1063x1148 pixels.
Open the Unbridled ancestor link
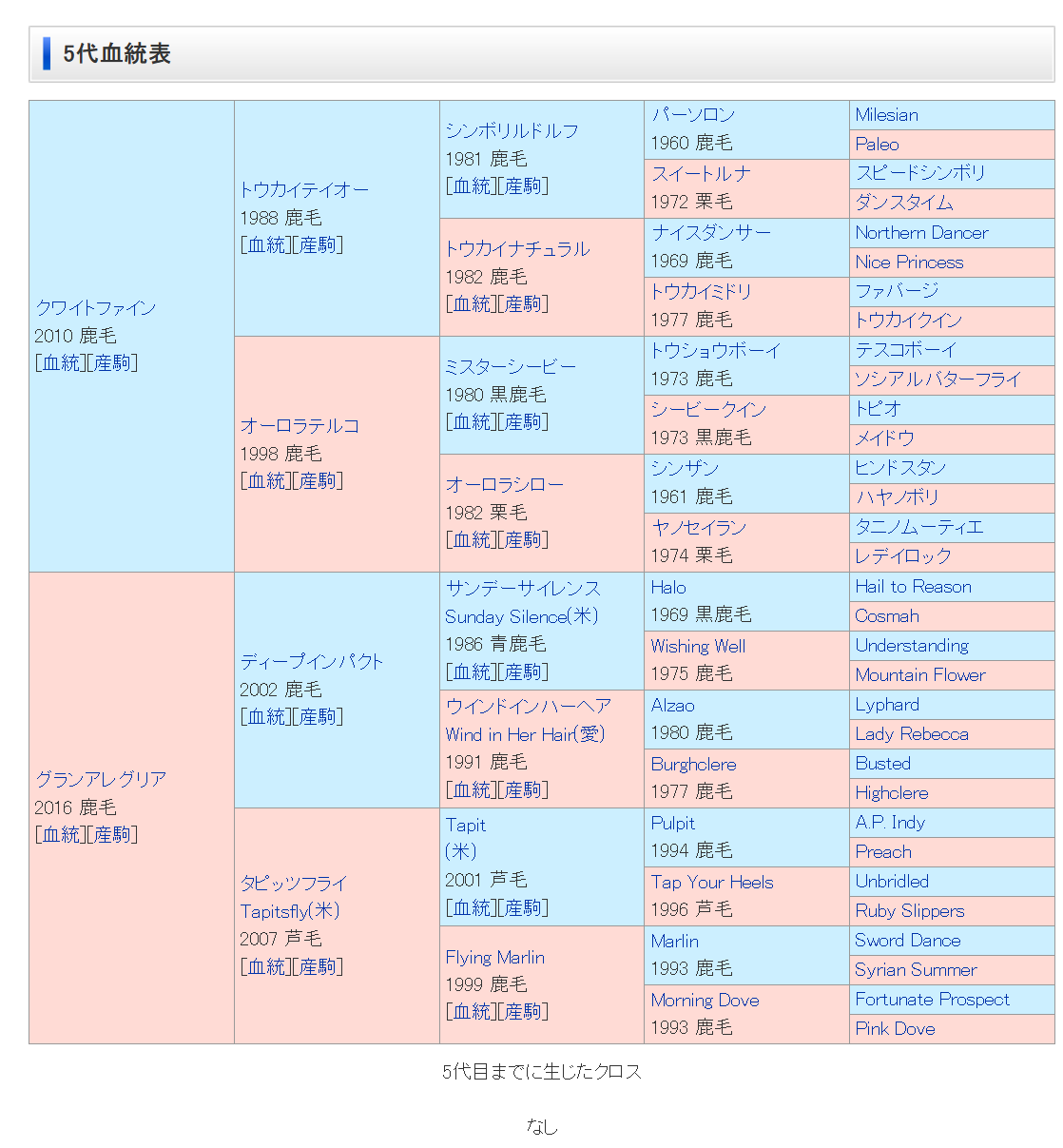[x=892, y=881]
